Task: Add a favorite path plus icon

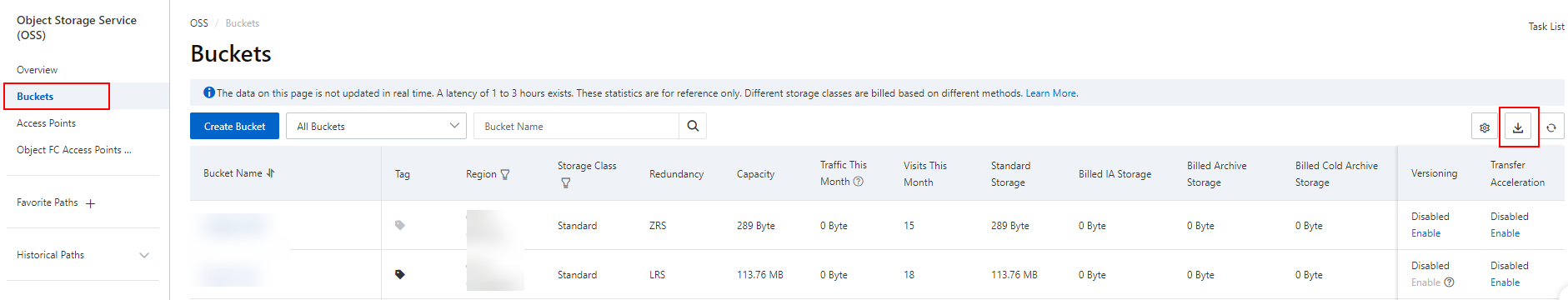Action: click(x=91, y=203)
